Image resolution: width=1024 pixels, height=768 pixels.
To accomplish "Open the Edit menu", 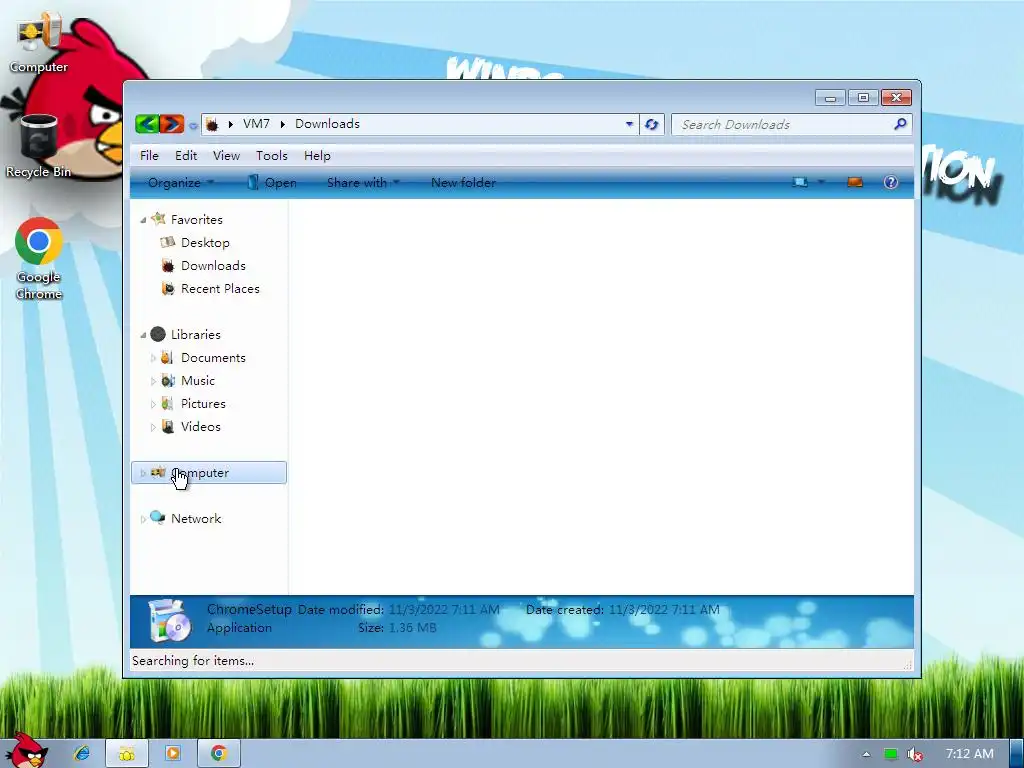I will coord(185,155).
